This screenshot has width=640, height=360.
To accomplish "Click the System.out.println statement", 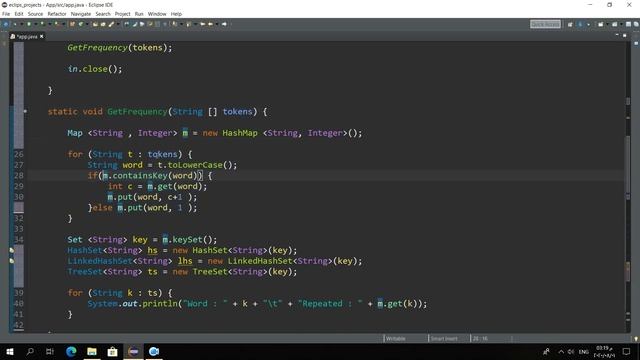I will pos(257,304).
